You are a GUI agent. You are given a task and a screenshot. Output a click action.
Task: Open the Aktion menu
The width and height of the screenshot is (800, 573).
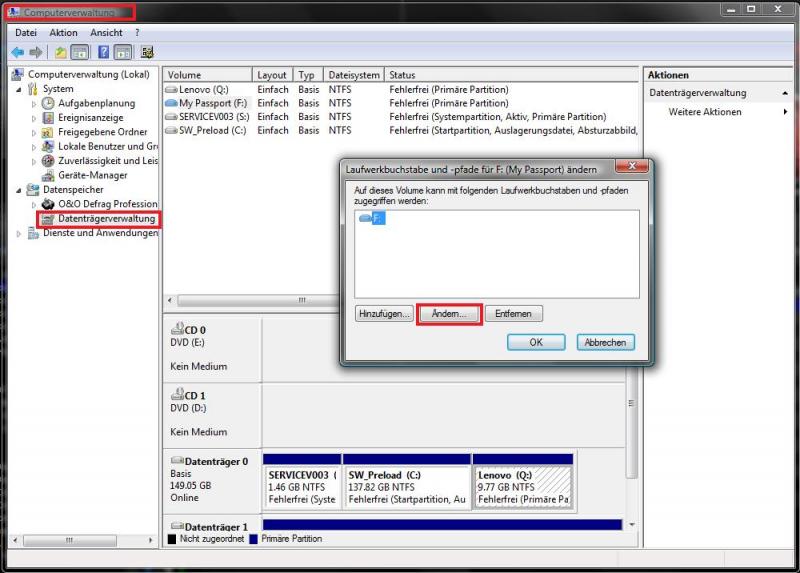click(x=63, y=33)
